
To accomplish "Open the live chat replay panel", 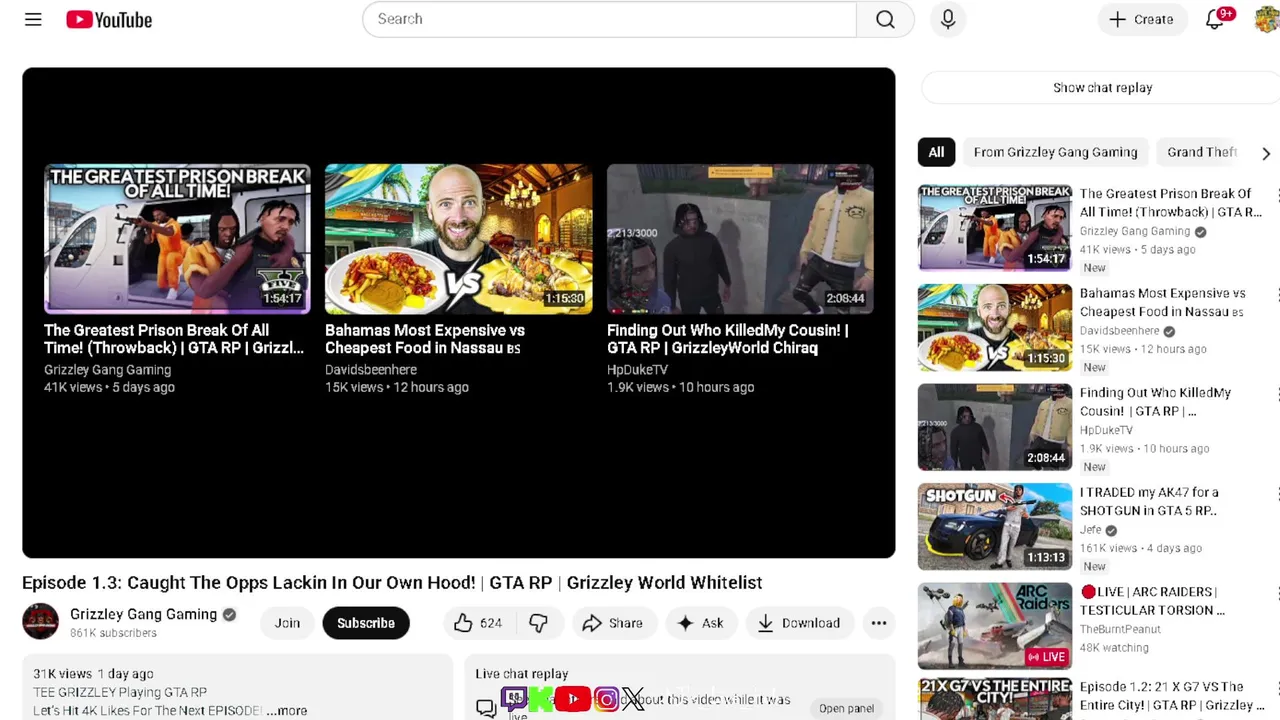I will coord(846,708).
